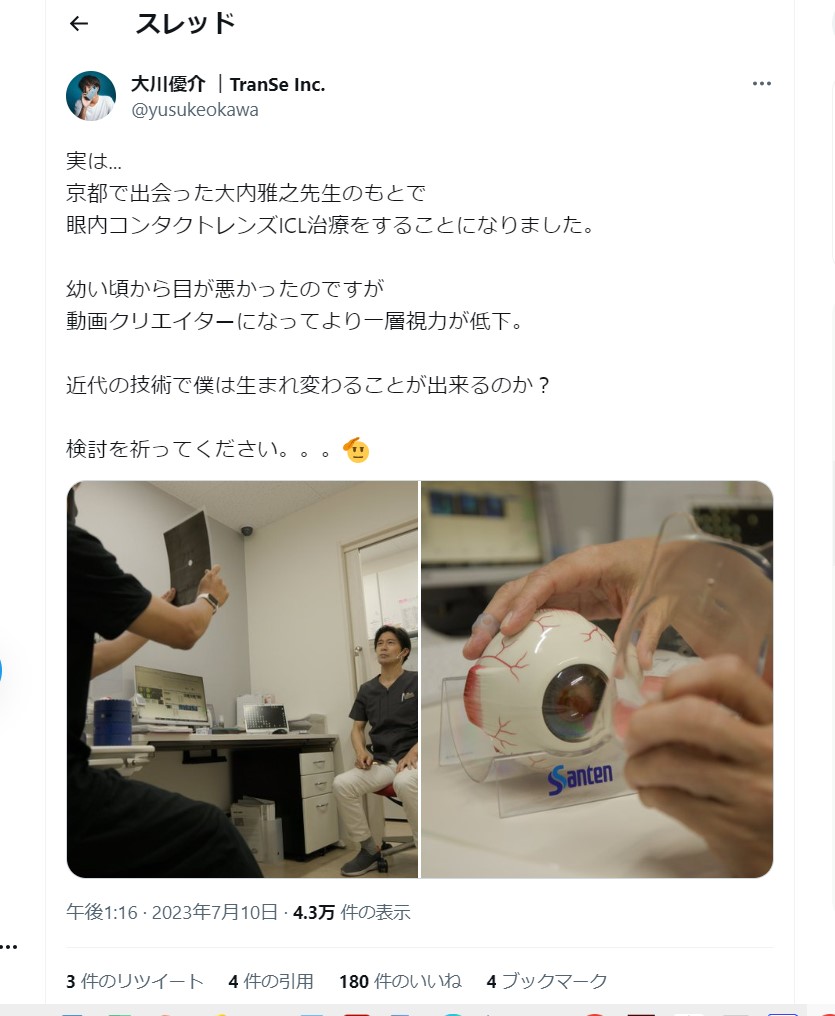Click tweet line 近代の技術で僕は生まれ変わる

(308, 385)
